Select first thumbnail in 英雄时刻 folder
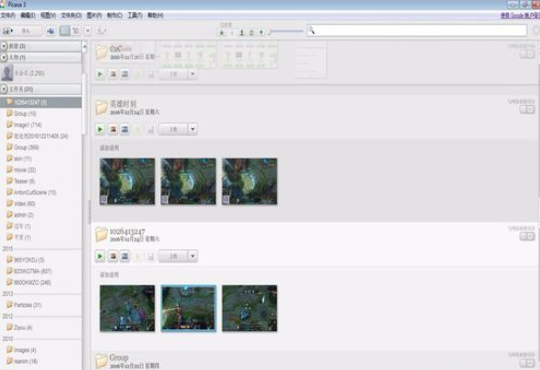Viewport: 540px width, 370px height. pyautogui.click(x=127, y=181)
